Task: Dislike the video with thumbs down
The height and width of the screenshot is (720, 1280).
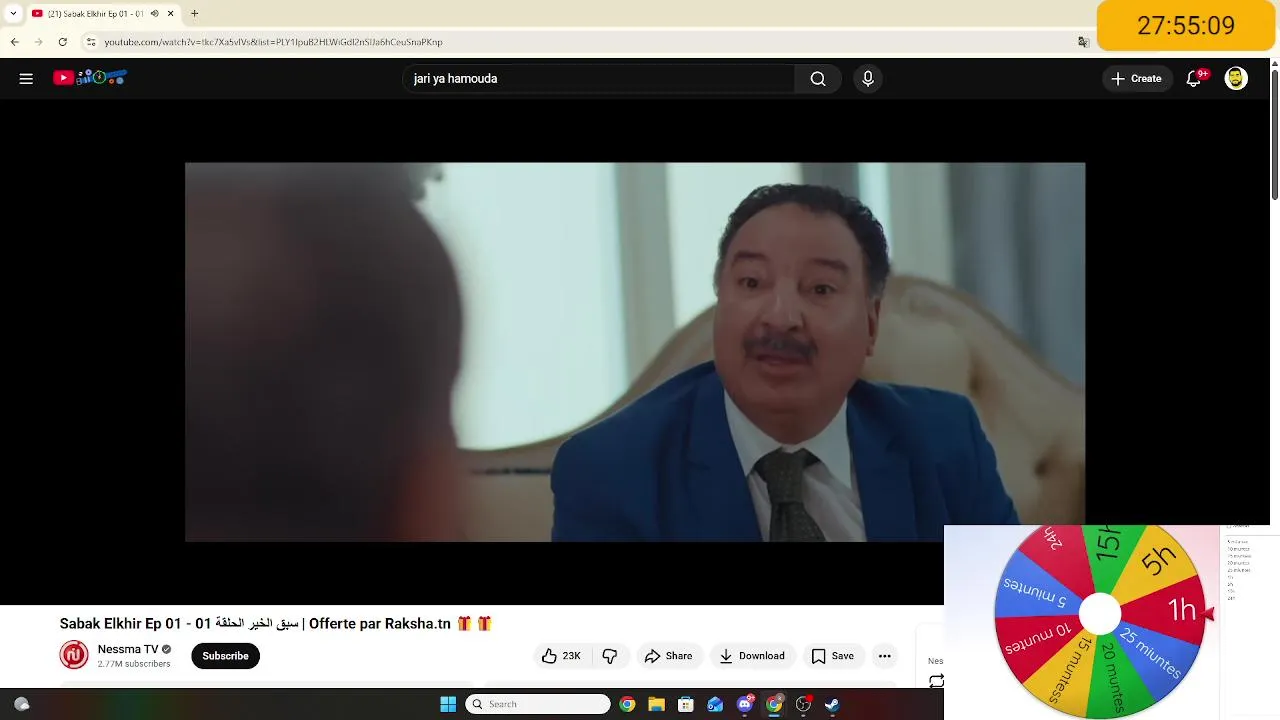Action: [610, 656]
